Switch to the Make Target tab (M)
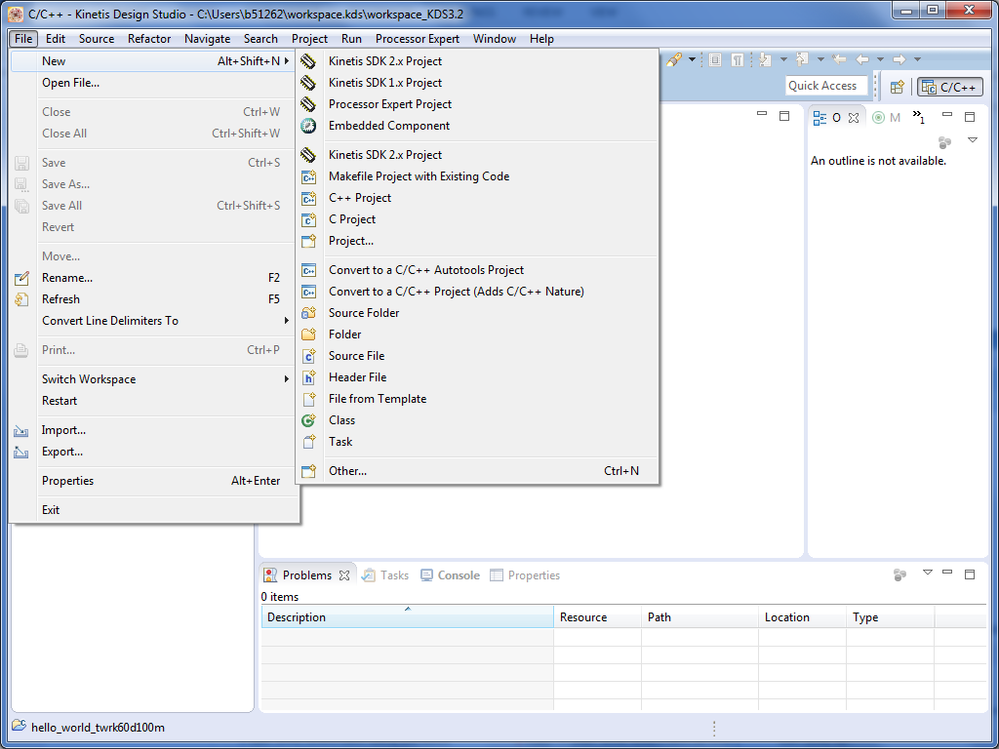The height and width of the screenshot is (749, 999). tap(887, 118)
